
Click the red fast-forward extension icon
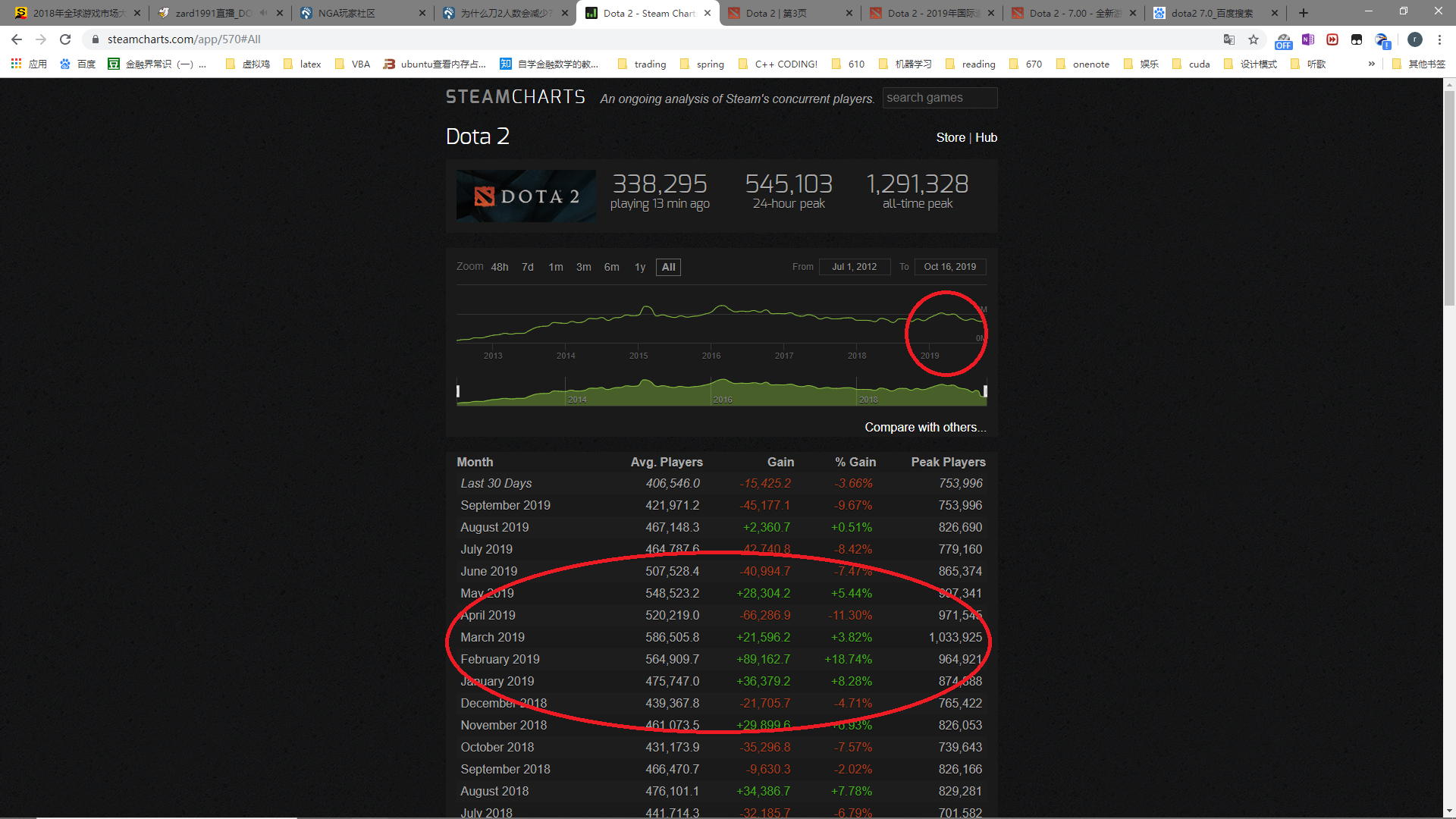1332,39
